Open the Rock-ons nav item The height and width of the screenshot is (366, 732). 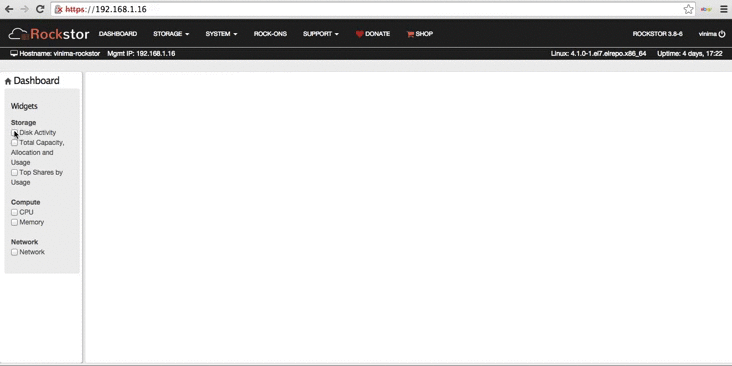(270, 34)
